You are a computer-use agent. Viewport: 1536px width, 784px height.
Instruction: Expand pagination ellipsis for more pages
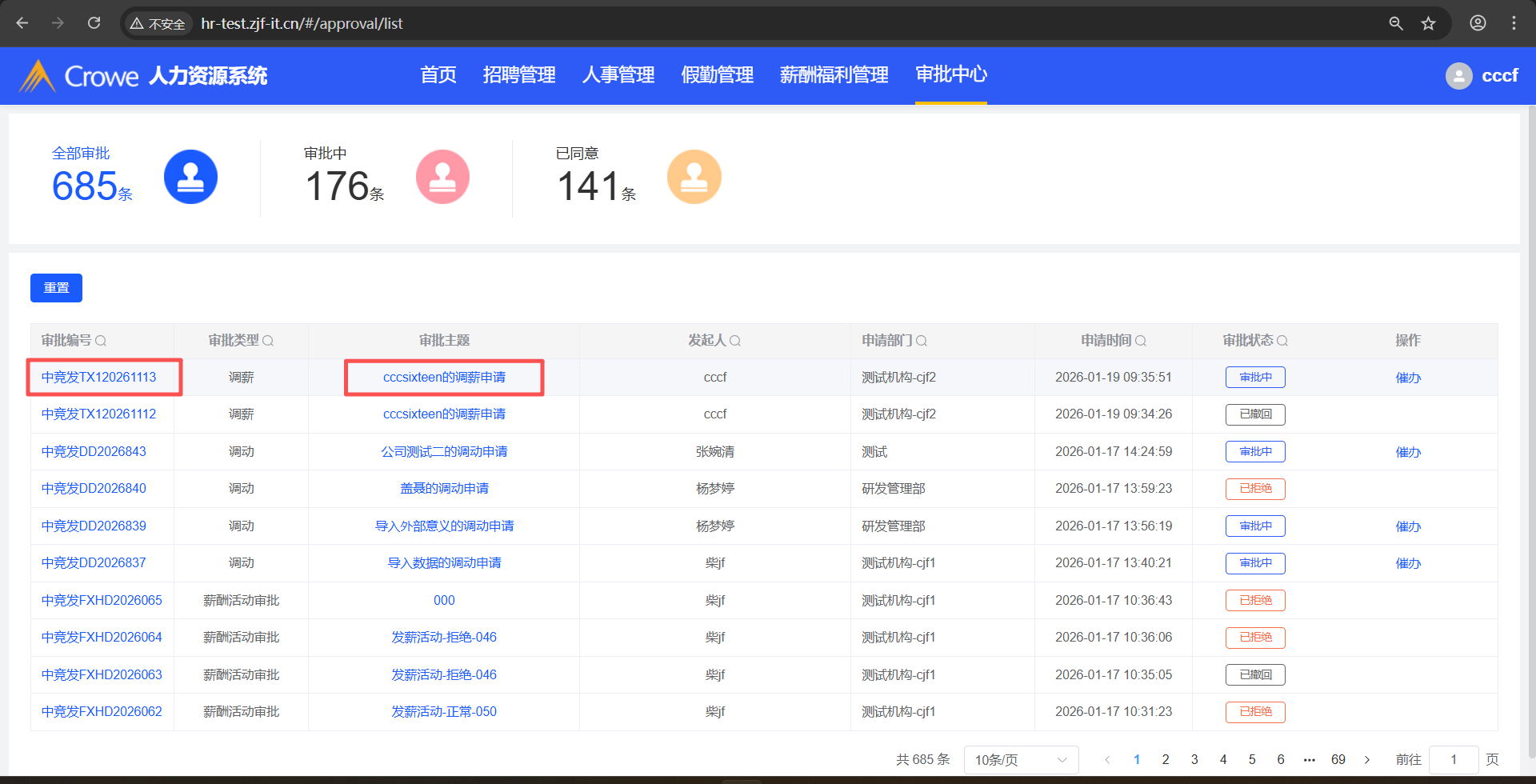1309,760
